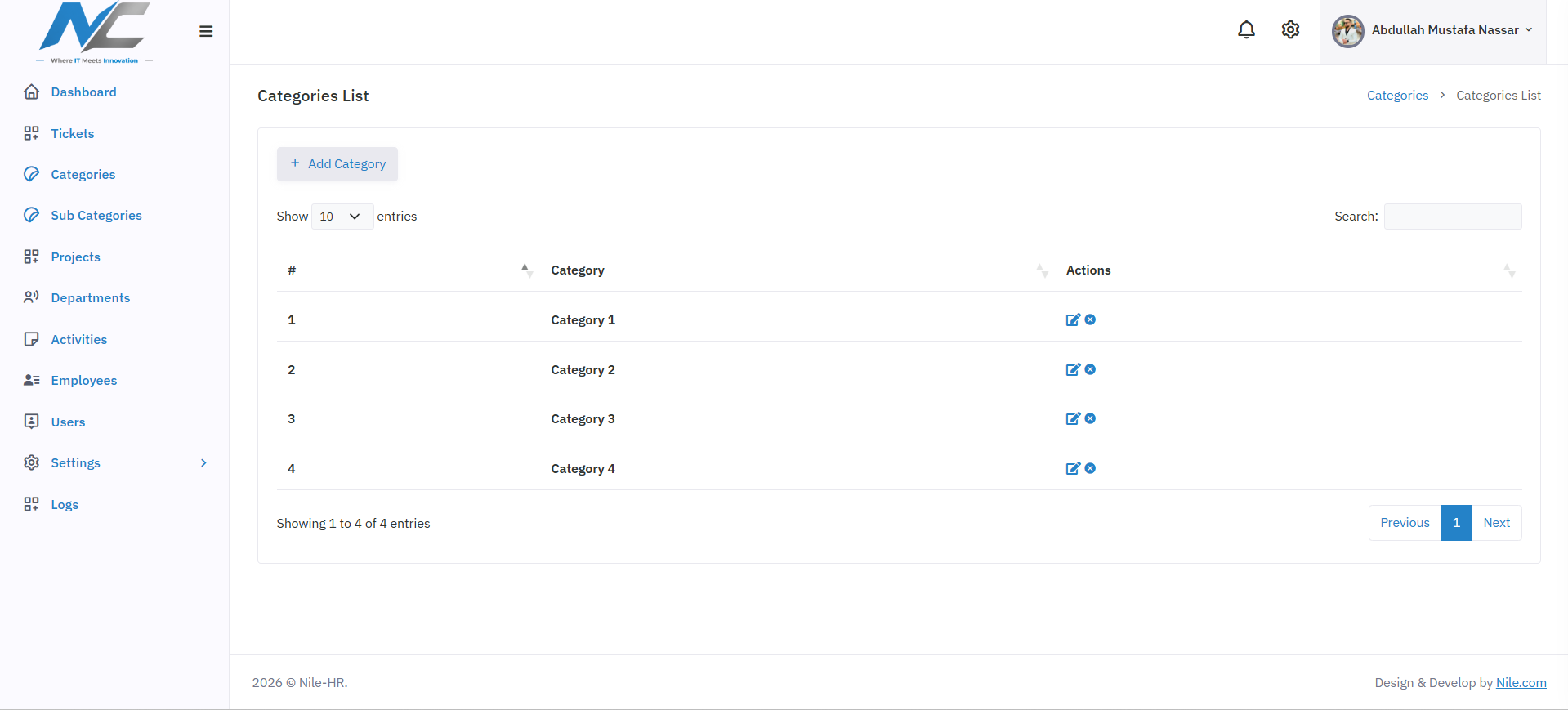1568x710 pixels.
Task: Open Departments in sidebar
Action: 90,298
